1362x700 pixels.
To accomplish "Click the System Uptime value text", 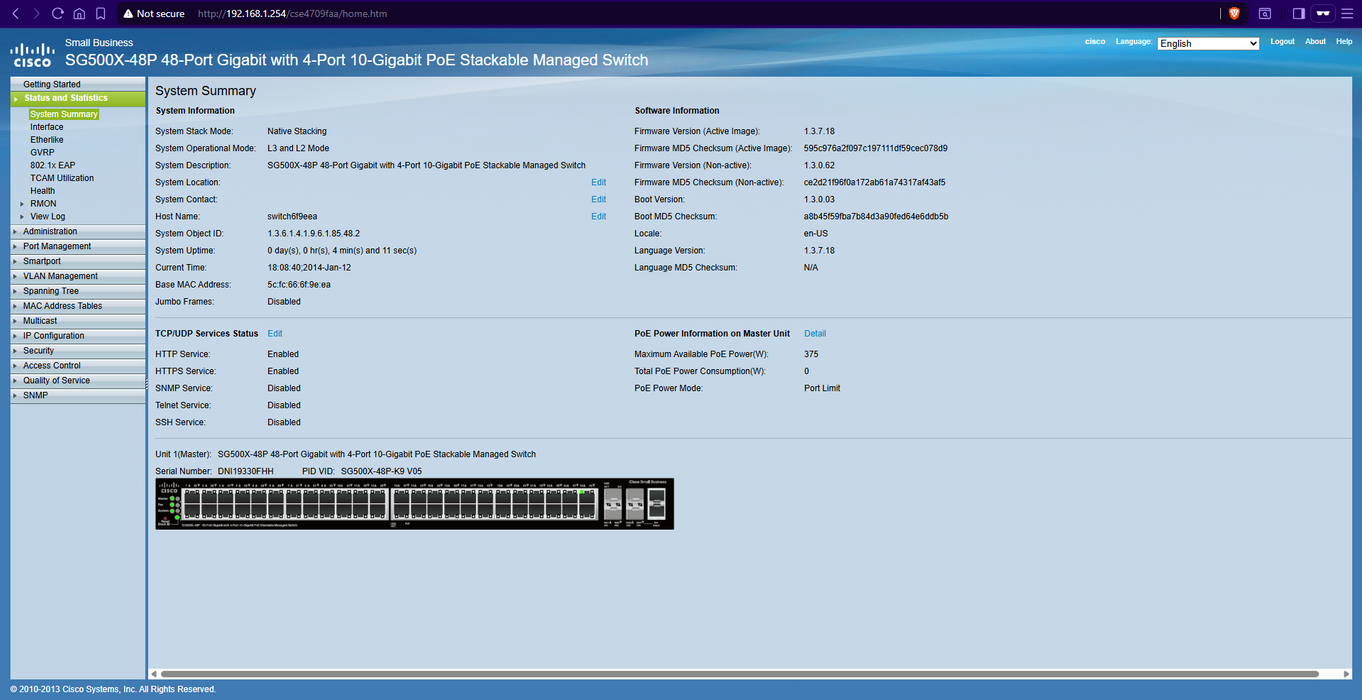I will click(x=342, y=251).
